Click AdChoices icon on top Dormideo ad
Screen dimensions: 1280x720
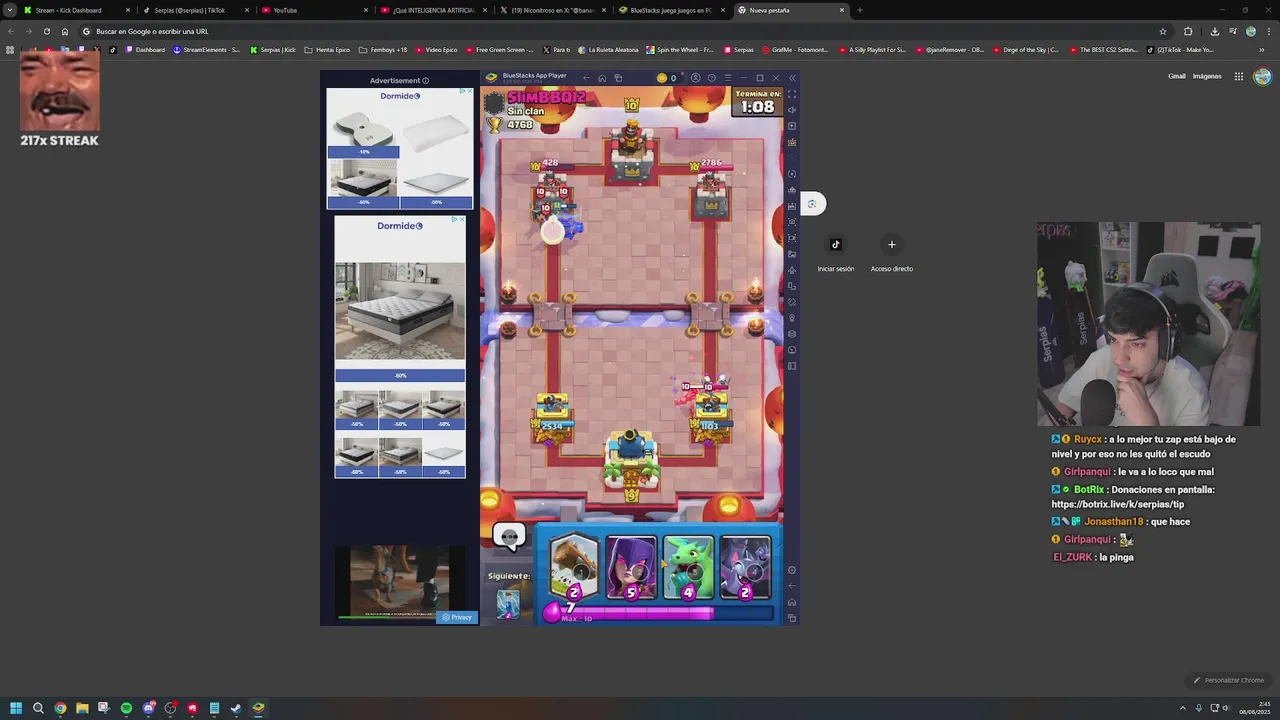(465, 91)
